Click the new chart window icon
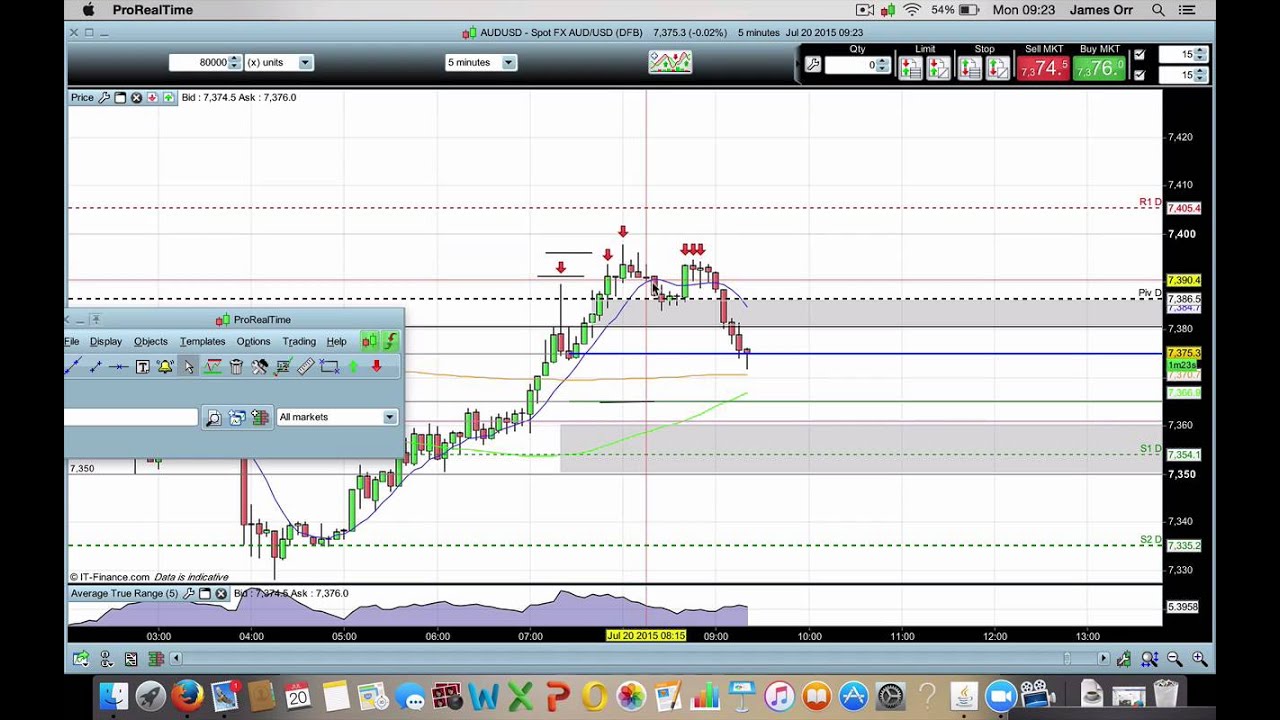The image size is (1280, 720). [x=237, y=417]
